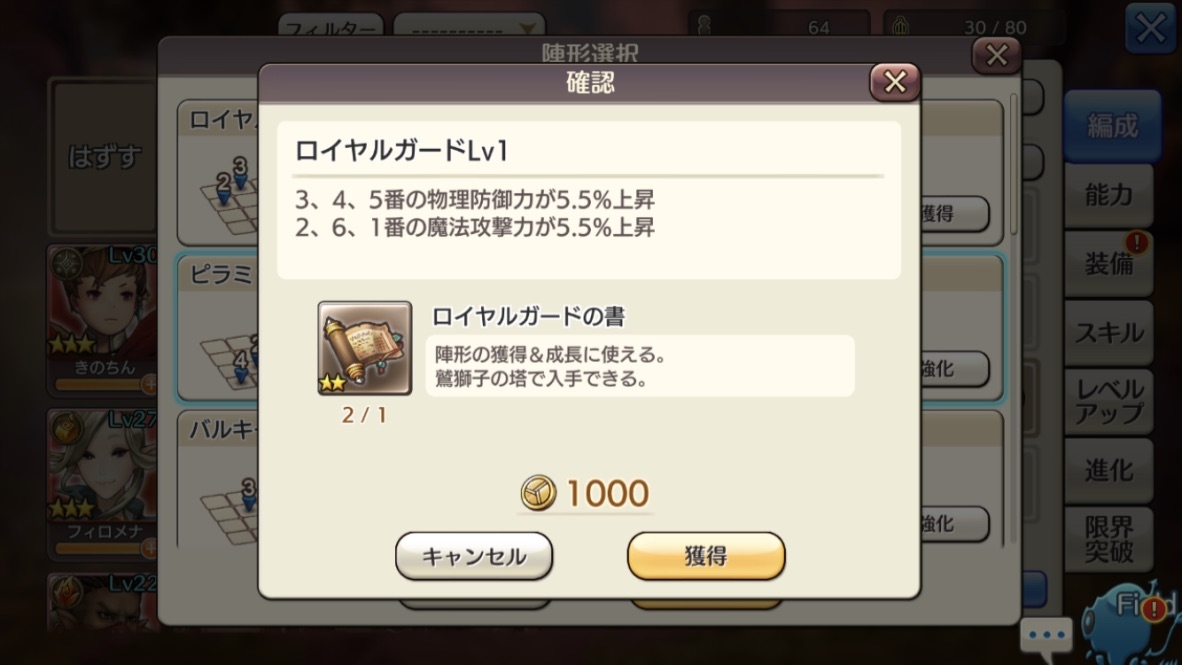The width and height of the screenshot is (1182, 665).
Task: Close the 陣形選択 panel behind the dialog
Action: coord(997,55)
